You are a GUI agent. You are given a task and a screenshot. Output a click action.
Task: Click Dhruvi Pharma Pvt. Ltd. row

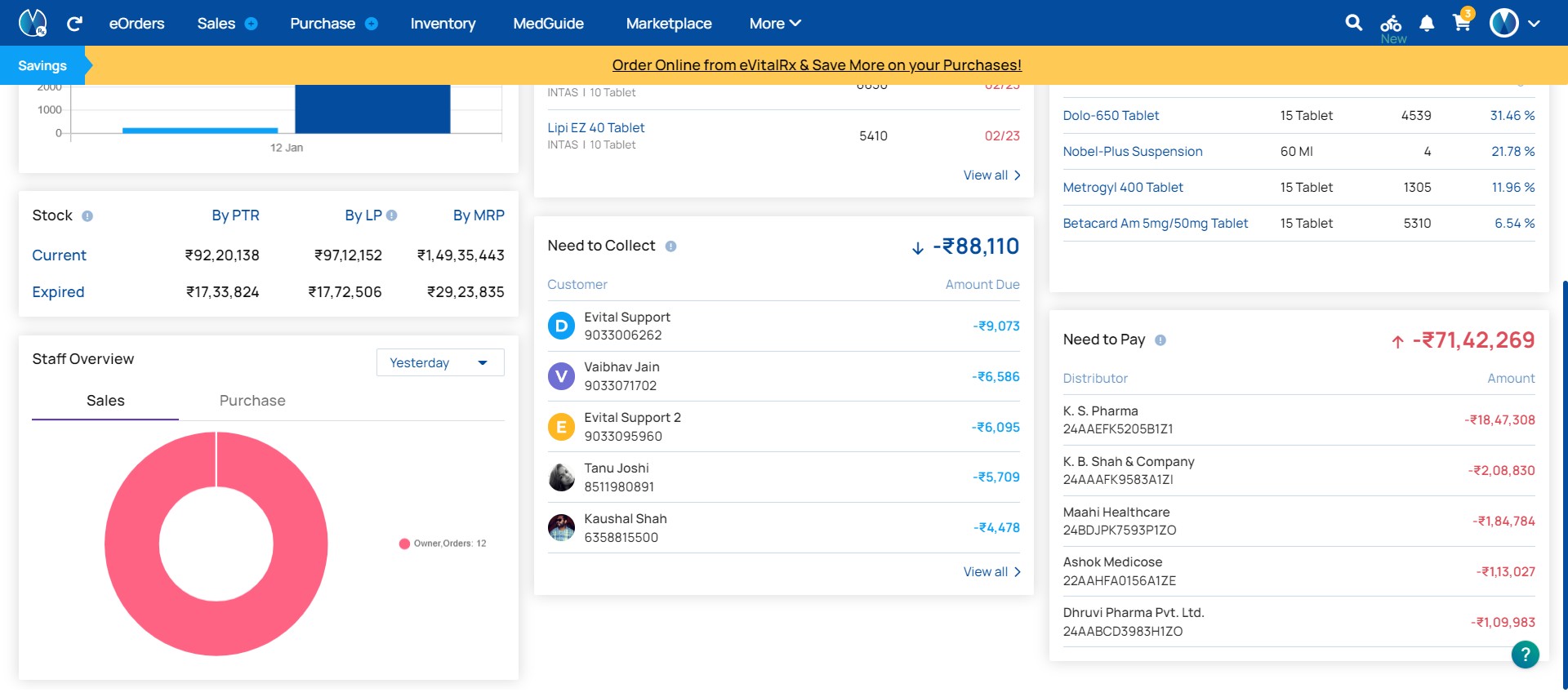coord(1298,622)
